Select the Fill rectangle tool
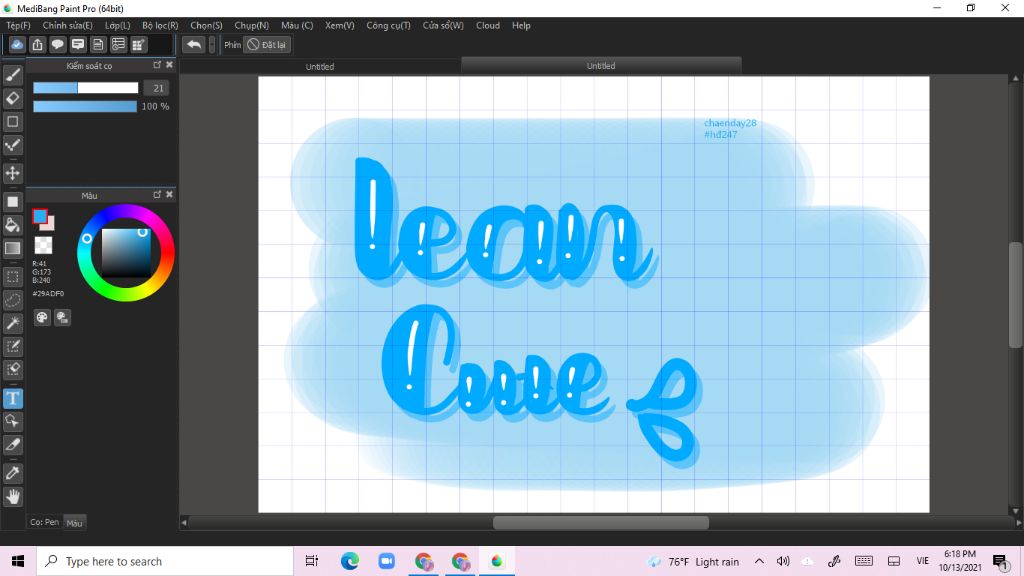This screenshot has width=1024, height=576. tap(12, 202)
